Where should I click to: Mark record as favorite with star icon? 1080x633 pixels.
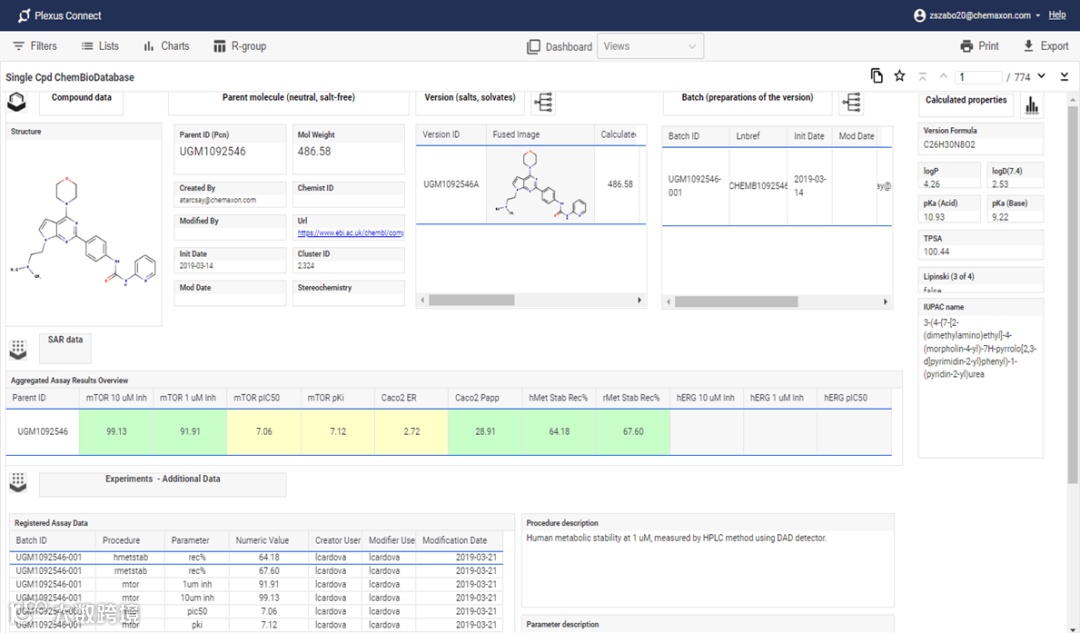(899, 76)
